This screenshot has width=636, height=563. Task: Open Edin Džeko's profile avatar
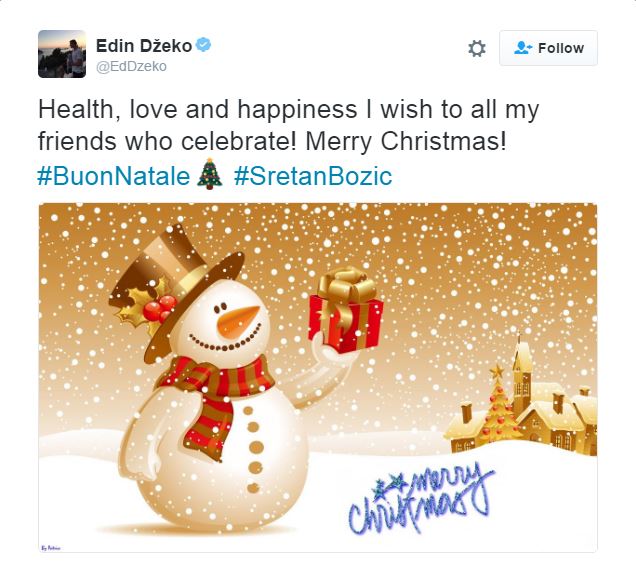click(62, 54)
